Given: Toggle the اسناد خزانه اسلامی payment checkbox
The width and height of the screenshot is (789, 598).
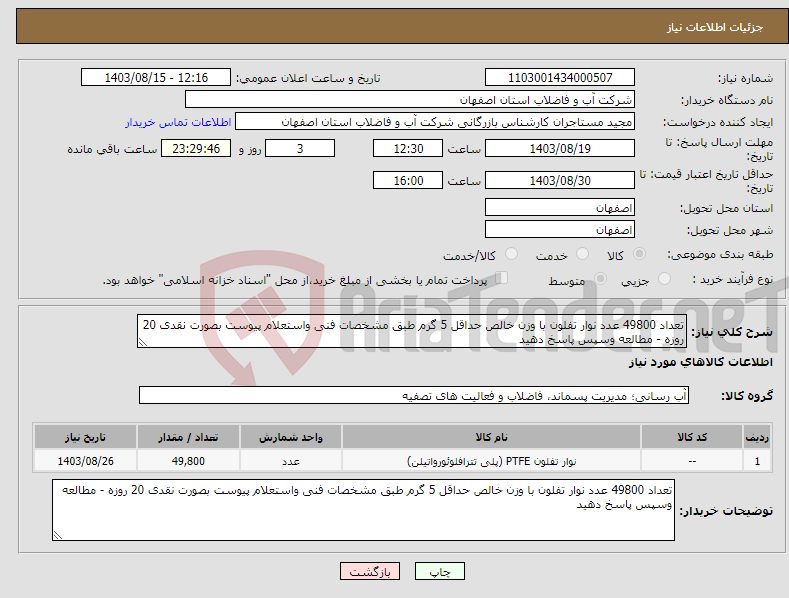Looking at the screenshot, I should click(x=502, y=278).
